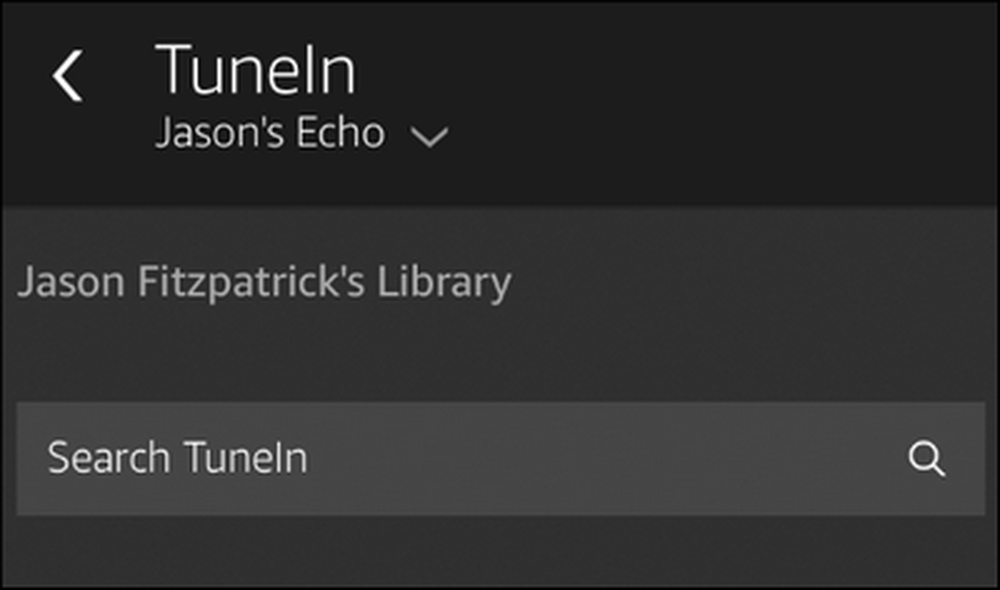Tap the TuneIn heading in the top bar

coord(255,70)
